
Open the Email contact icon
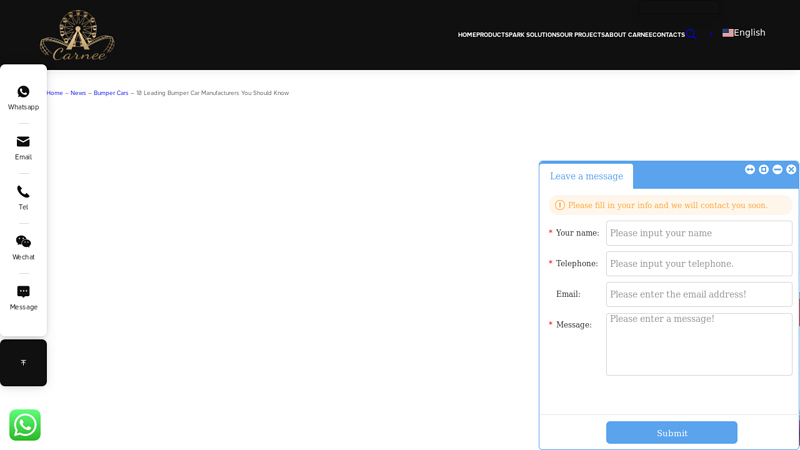tap(23, 142)
